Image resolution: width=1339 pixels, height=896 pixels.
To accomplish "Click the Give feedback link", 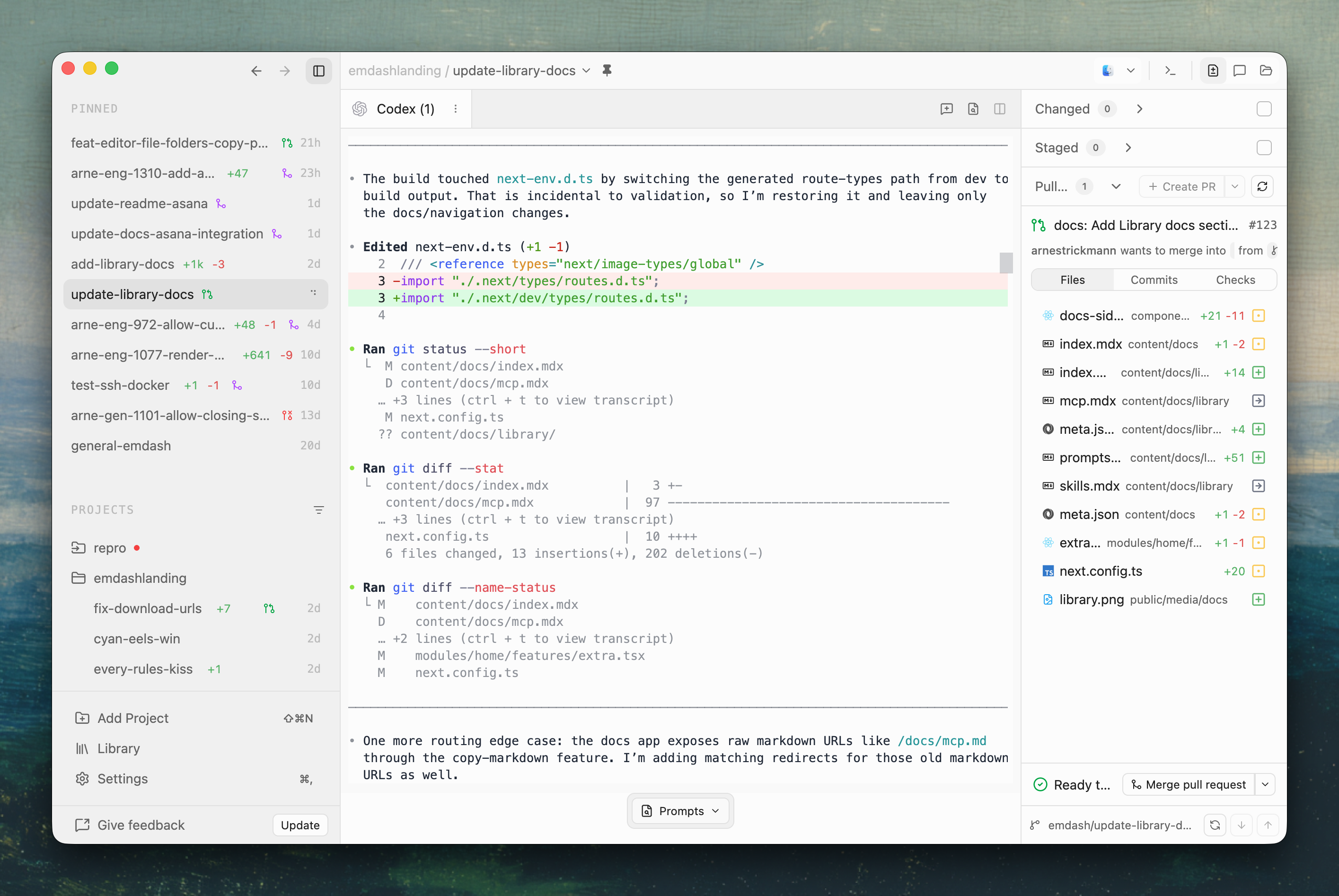I will [x=130, y=825].
